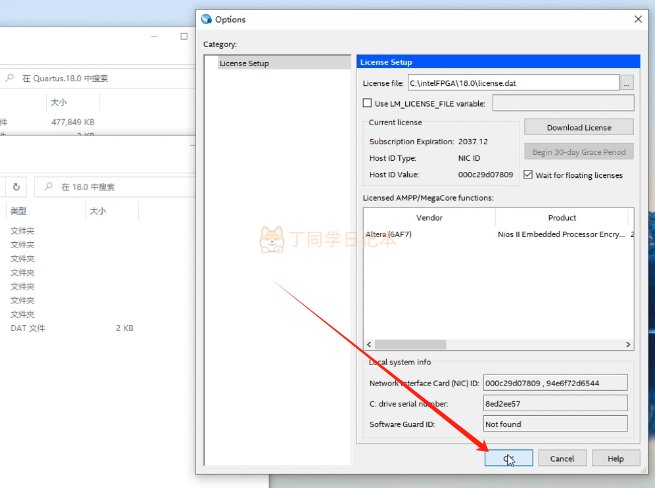Click Begin 30-day Grace Period button
Image resolution: width=655 pixels, height=488 pixels.
point(579,152)
